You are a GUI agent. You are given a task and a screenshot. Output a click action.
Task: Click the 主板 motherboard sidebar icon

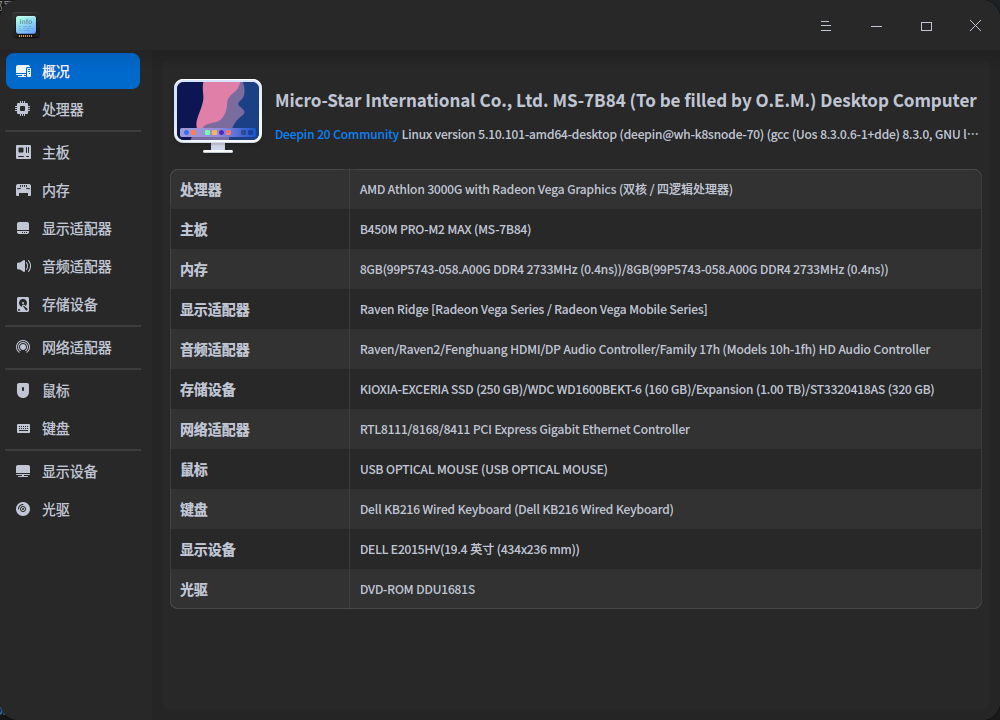click(x=24, y=152)
